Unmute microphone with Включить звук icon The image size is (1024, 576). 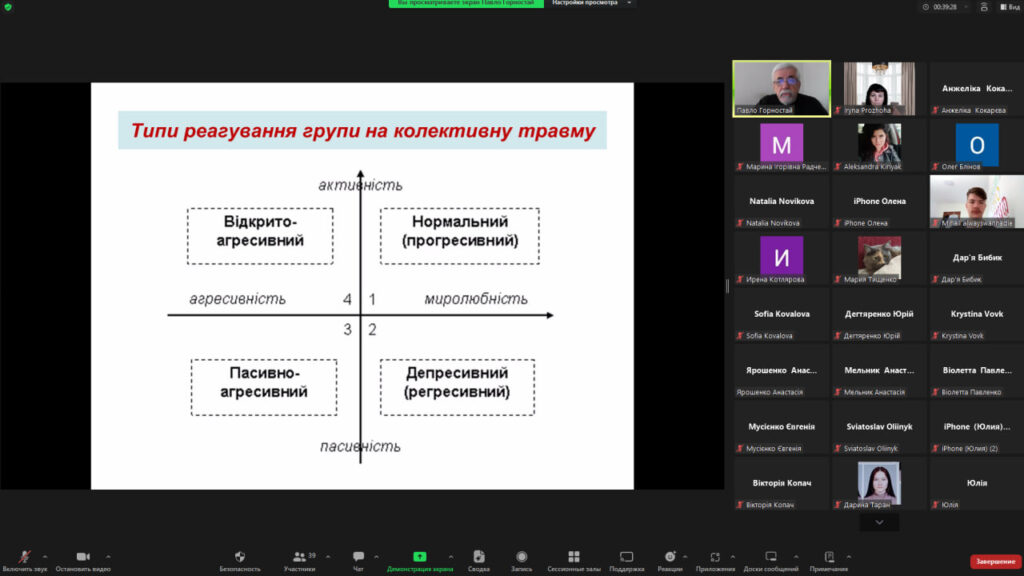point(24,557)
